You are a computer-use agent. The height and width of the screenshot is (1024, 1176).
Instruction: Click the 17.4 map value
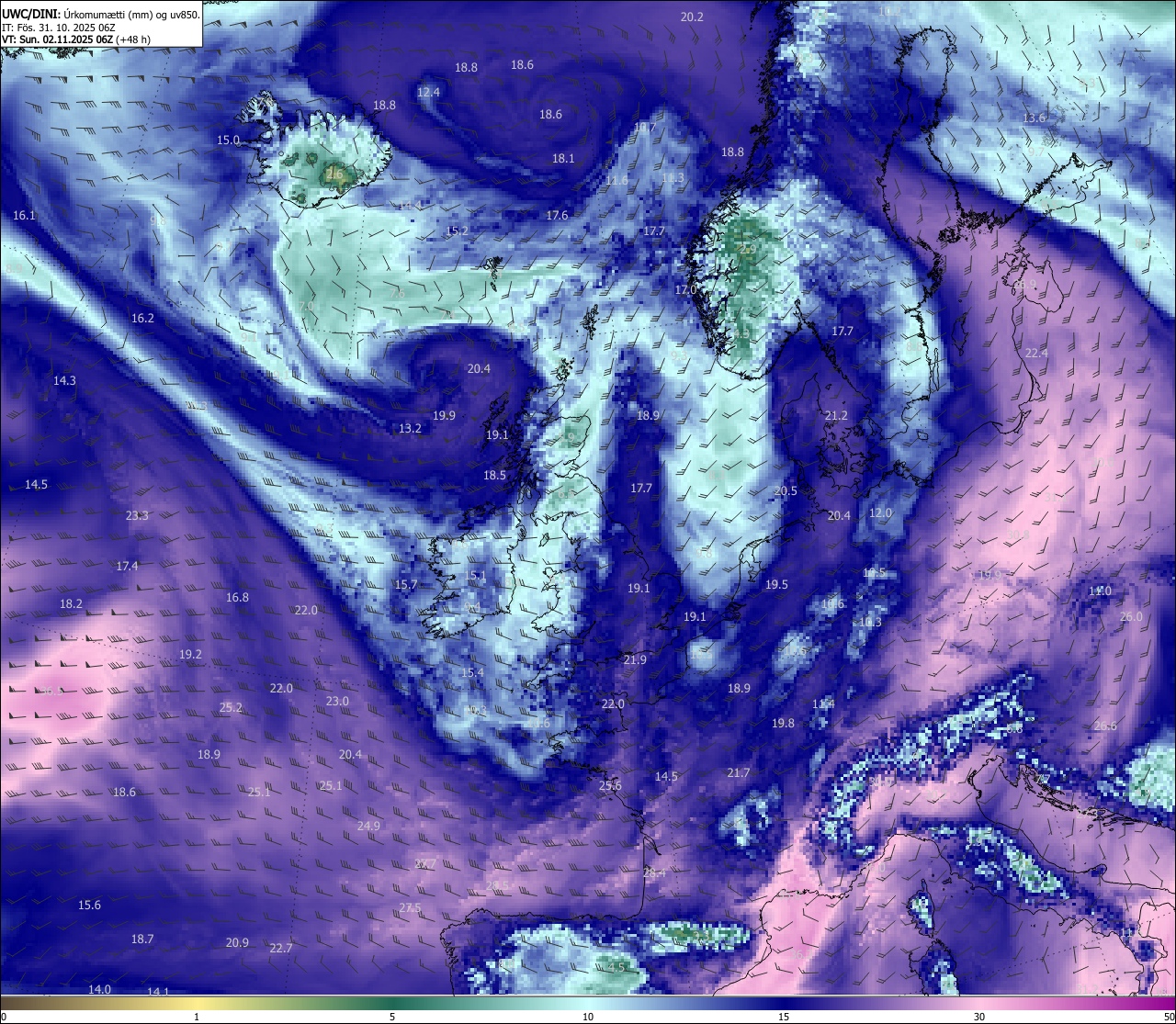(127, 567)
